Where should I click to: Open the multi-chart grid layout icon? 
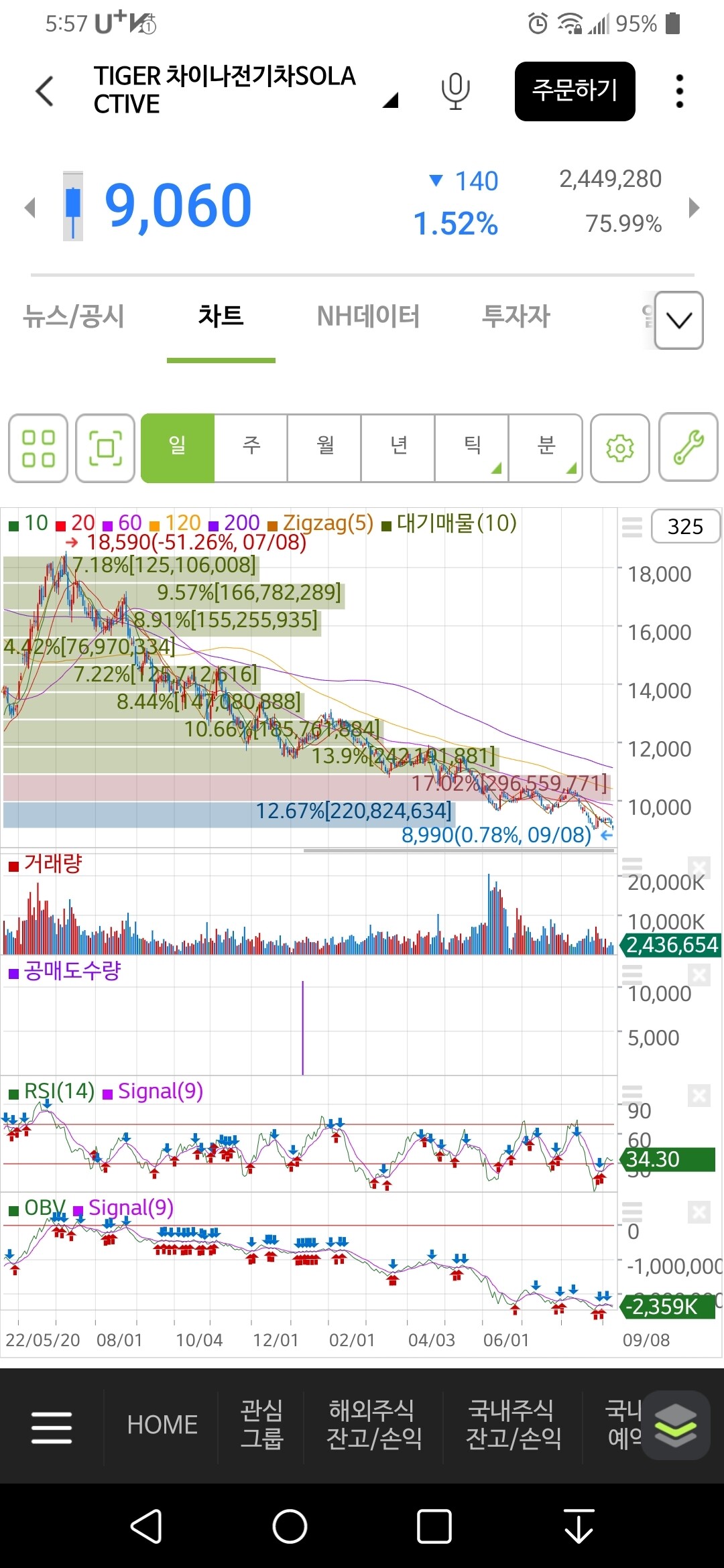[38, 448]
